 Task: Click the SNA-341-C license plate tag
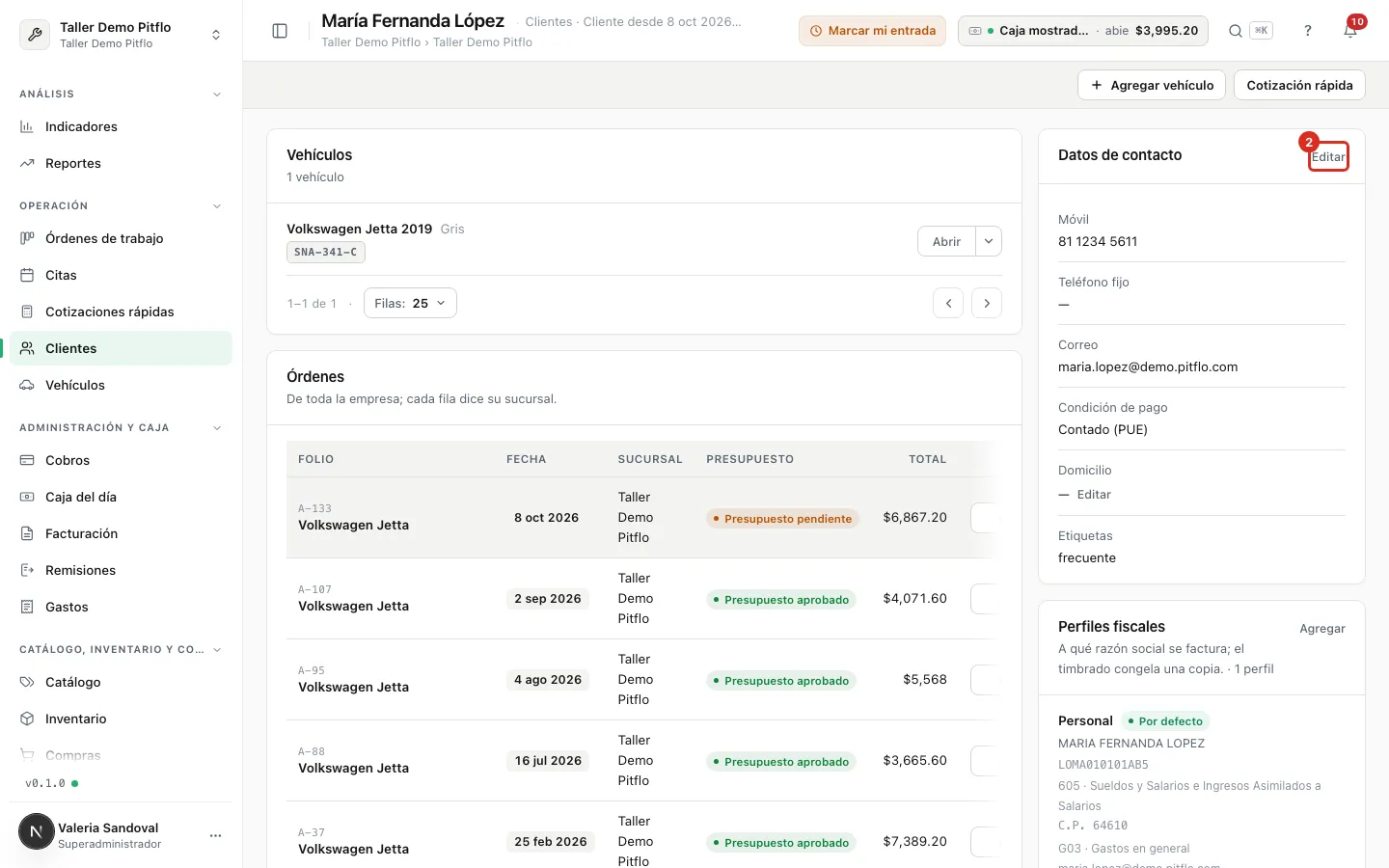[x=326, y=252]
